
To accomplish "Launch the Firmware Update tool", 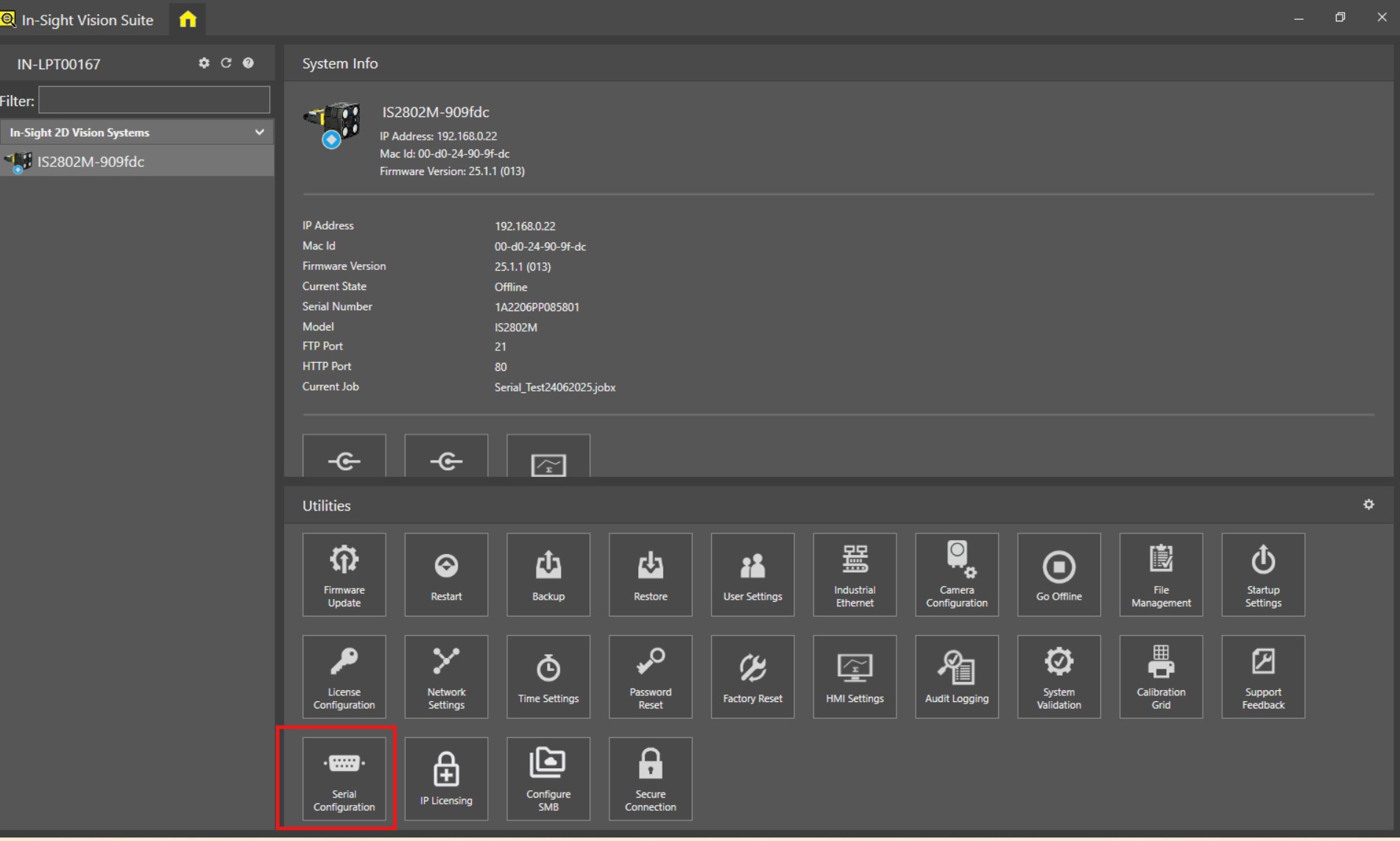I will coord(344,575).
